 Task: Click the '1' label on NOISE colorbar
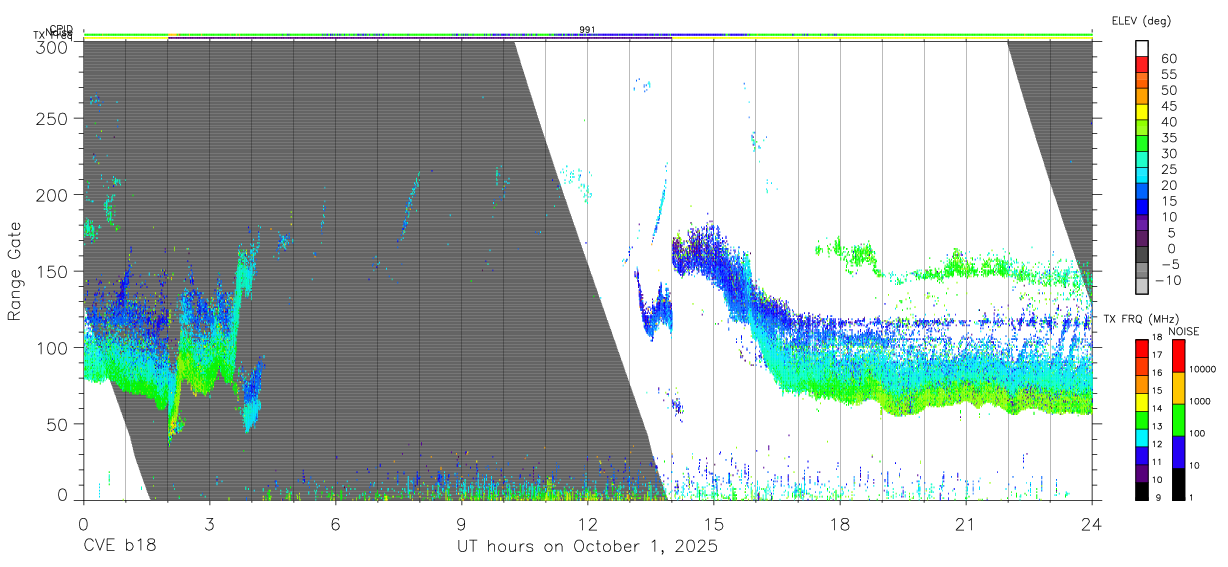click(1193, 497)
